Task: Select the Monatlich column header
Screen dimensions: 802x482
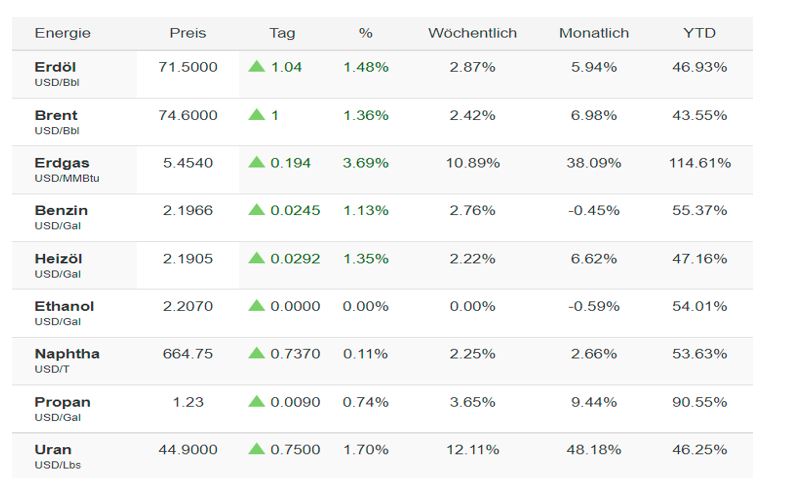Action: click(x=594, y=33)
